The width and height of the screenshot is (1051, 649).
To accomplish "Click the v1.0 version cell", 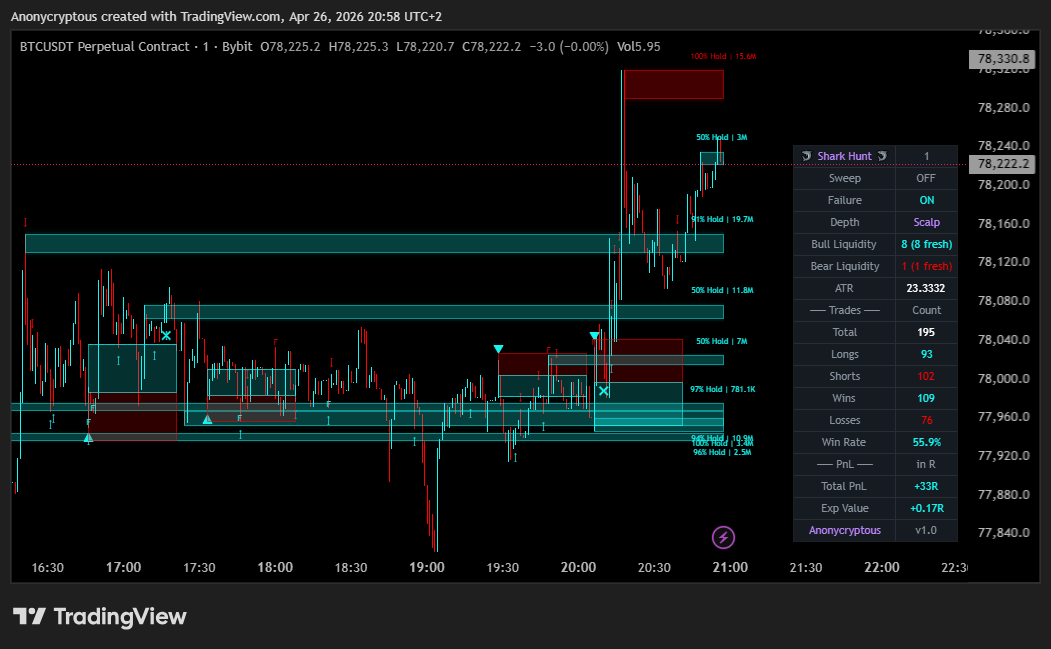I will point(926,530).
